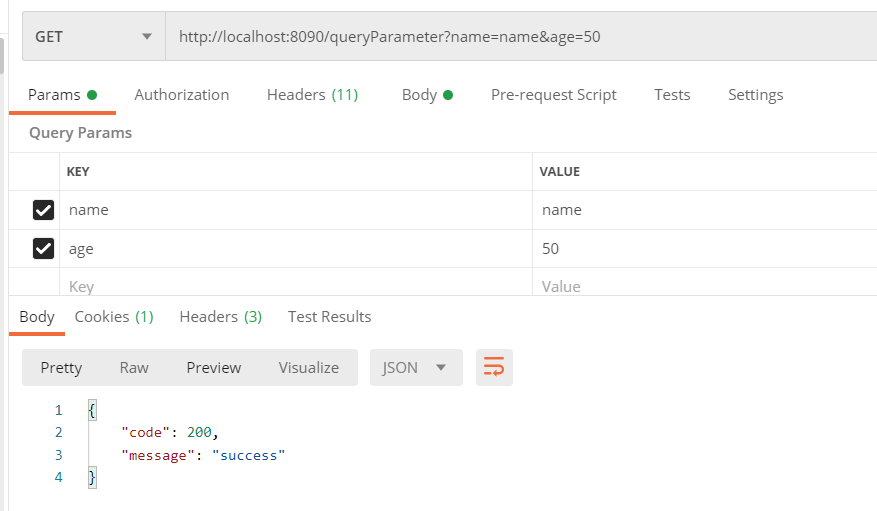The width and height of the screenshot is (877, 511).
Task: Click the request URL field
Action: 520,37
